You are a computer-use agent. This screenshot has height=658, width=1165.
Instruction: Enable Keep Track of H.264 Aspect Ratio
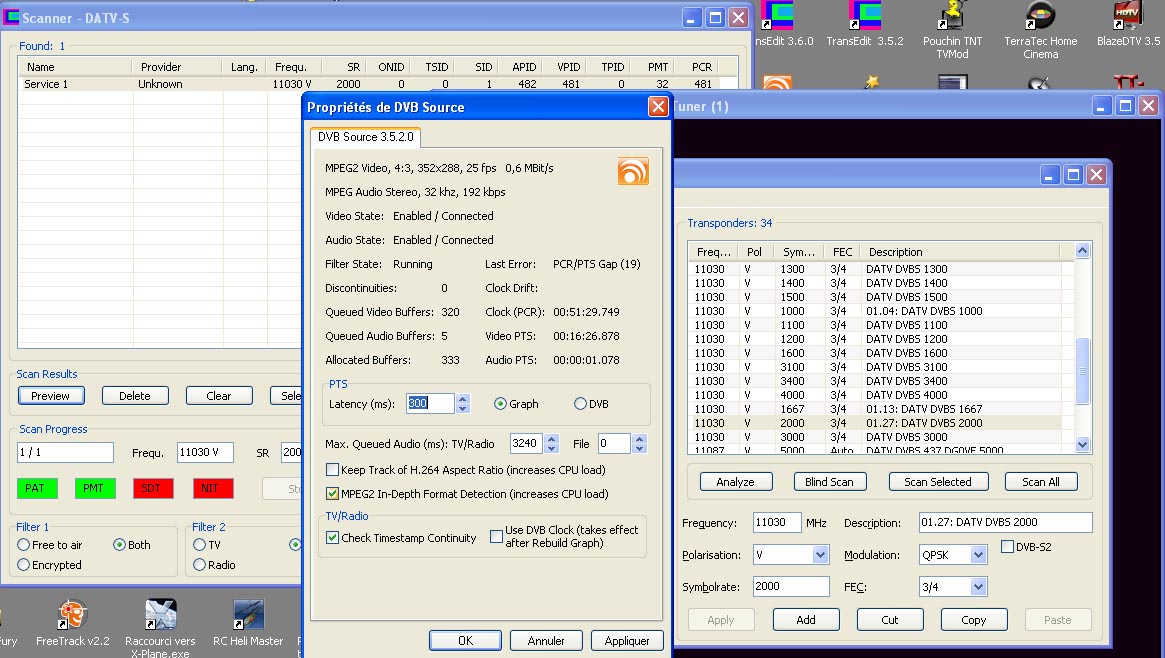(x=333, y=470)
